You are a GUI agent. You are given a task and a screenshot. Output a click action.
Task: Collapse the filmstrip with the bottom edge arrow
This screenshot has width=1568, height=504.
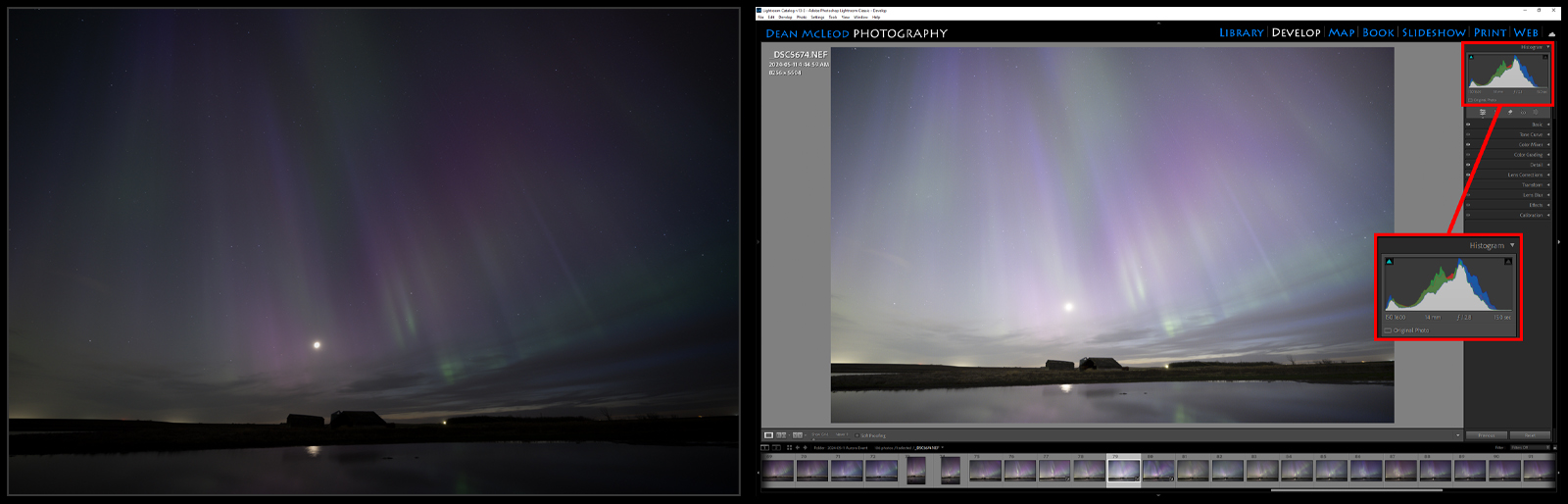[x=1158, y=495]
